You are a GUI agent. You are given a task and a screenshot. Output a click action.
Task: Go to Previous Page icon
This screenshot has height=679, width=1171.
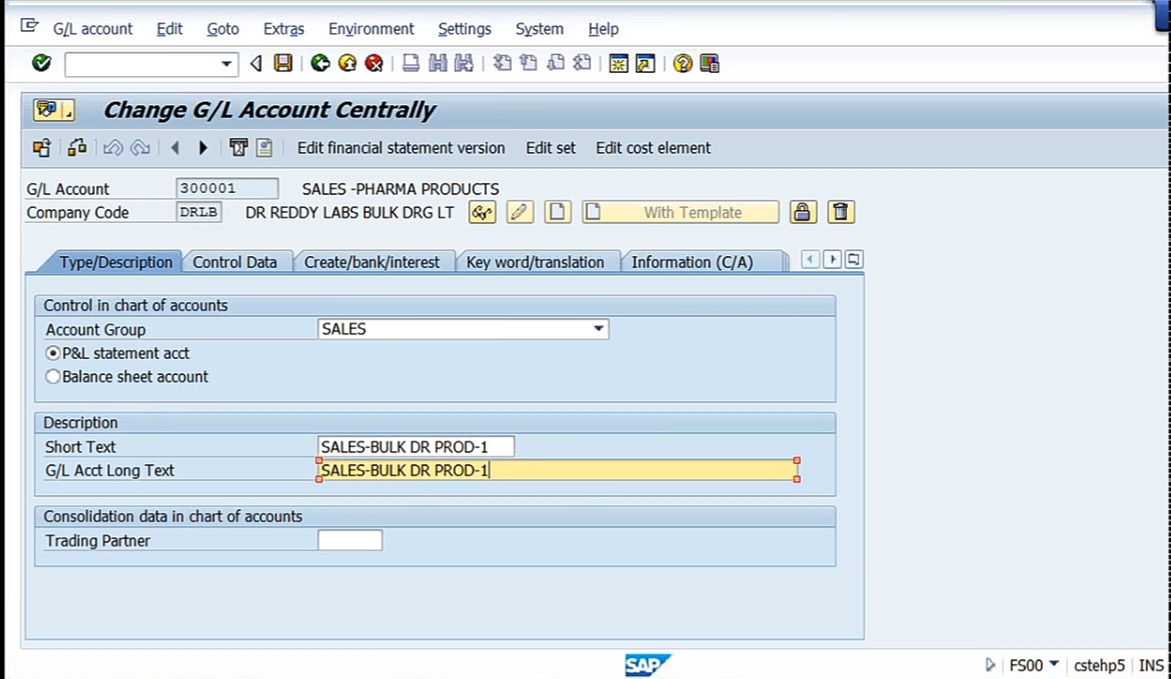529,63
